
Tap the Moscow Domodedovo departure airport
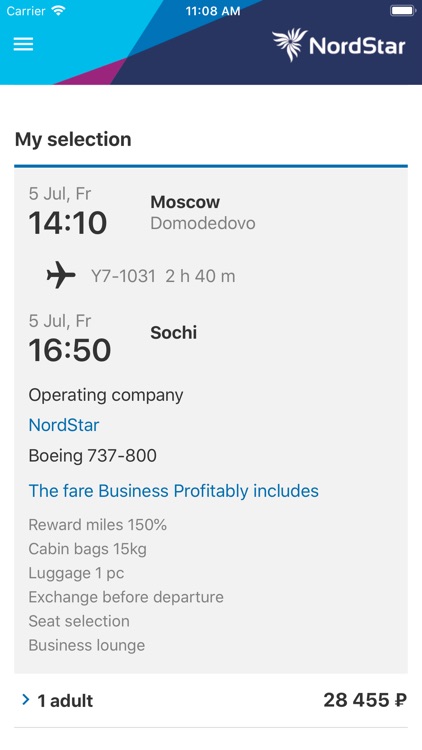pyautogui.click(x=203, y=212)
